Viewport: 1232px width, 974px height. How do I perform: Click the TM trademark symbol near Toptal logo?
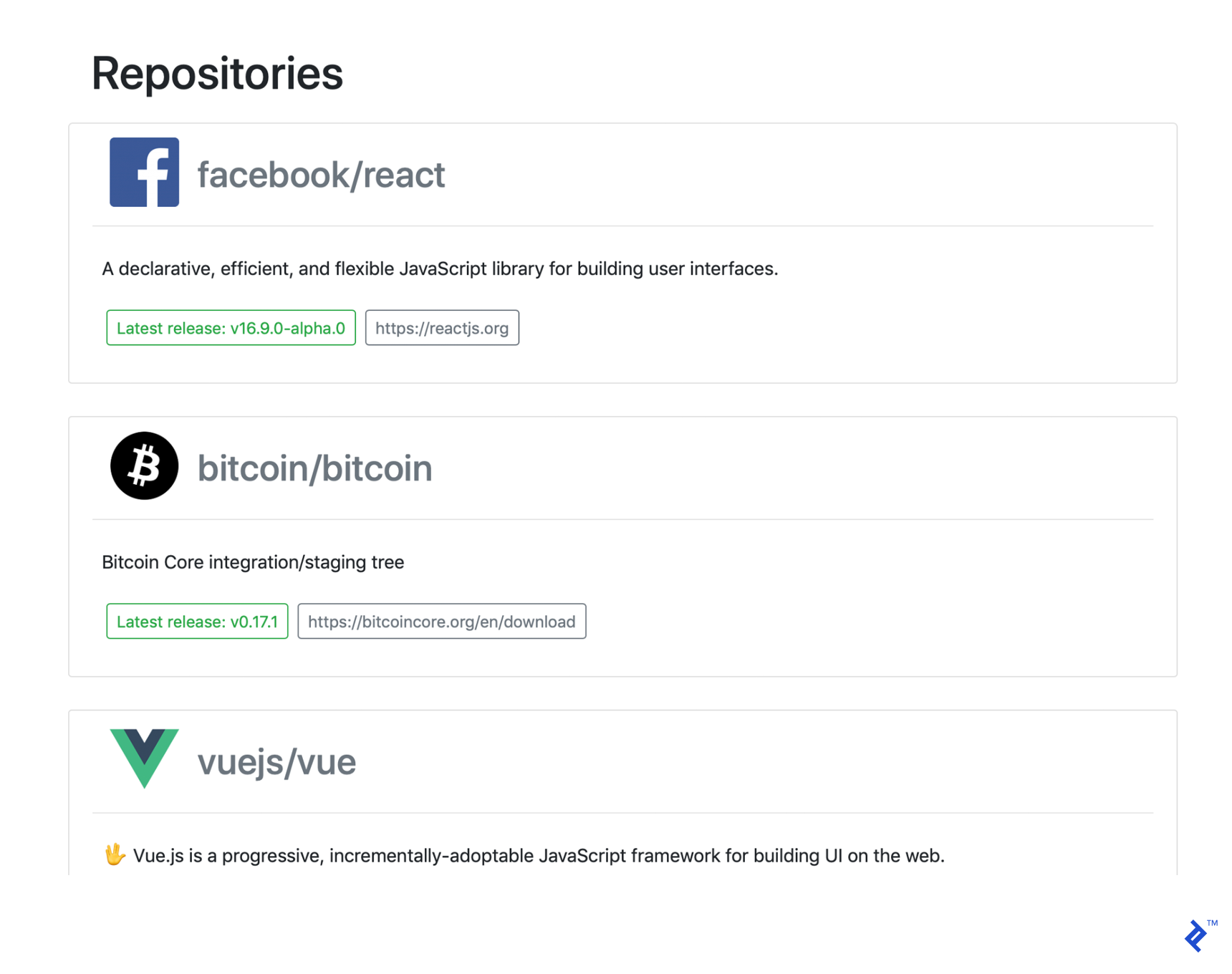pos(1214,922)
